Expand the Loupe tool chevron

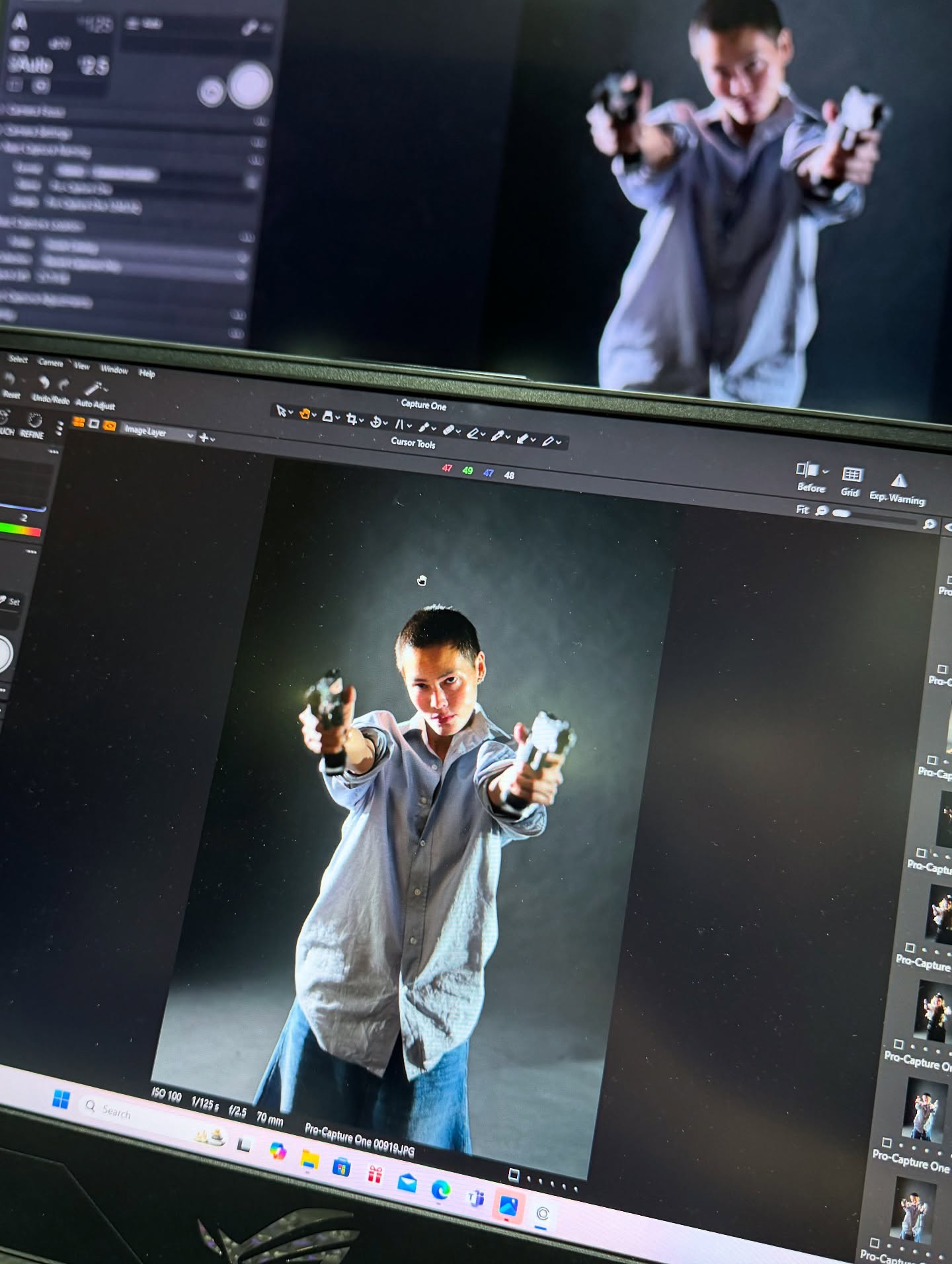point(338,418)
